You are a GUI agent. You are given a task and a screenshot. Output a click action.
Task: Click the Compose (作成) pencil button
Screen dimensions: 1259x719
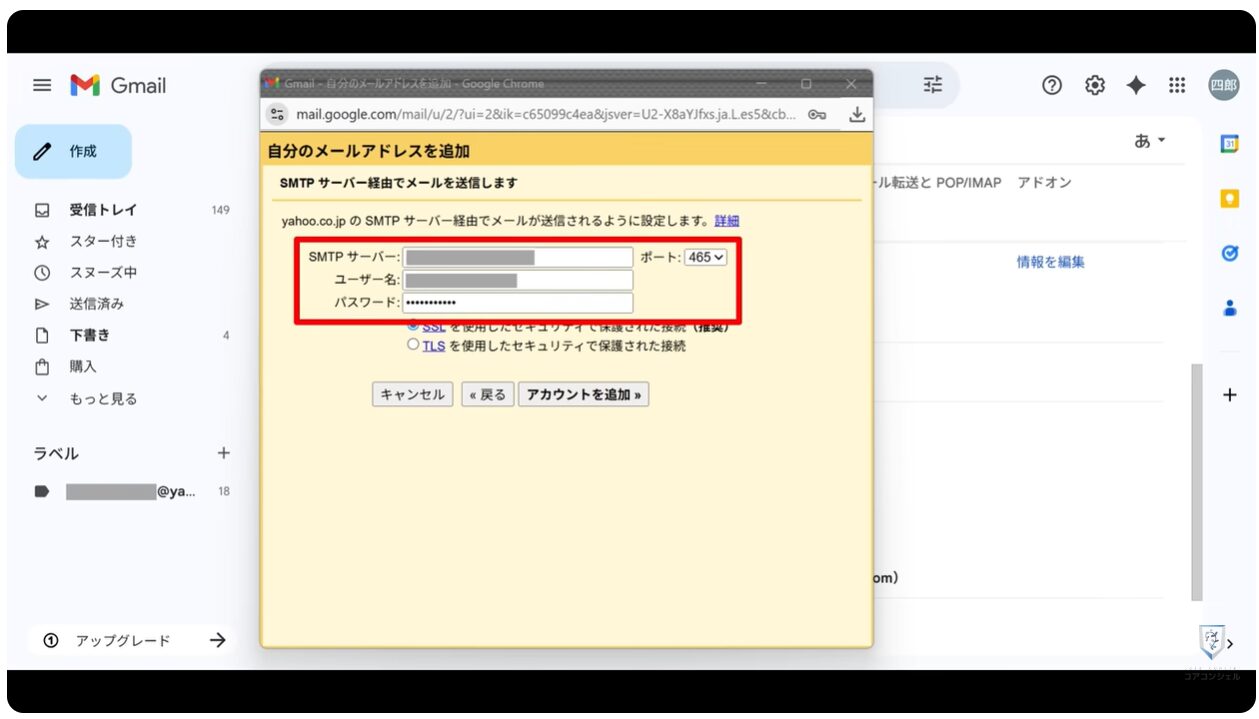(x=73, y=152)
